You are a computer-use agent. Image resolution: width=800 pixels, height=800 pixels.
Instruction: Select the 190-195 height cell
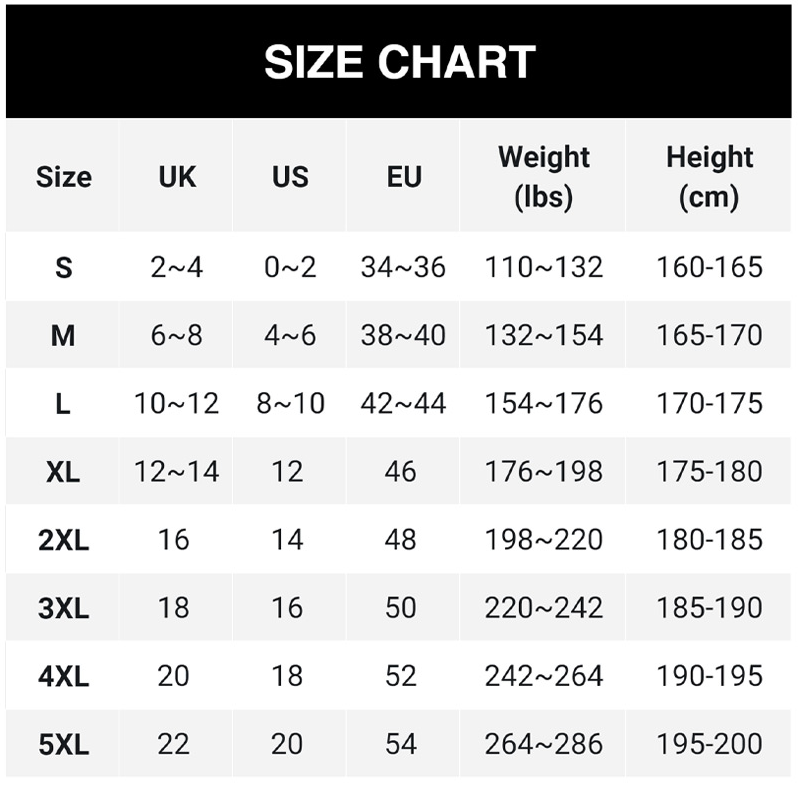pyautogui.click(x=709, y=676)
